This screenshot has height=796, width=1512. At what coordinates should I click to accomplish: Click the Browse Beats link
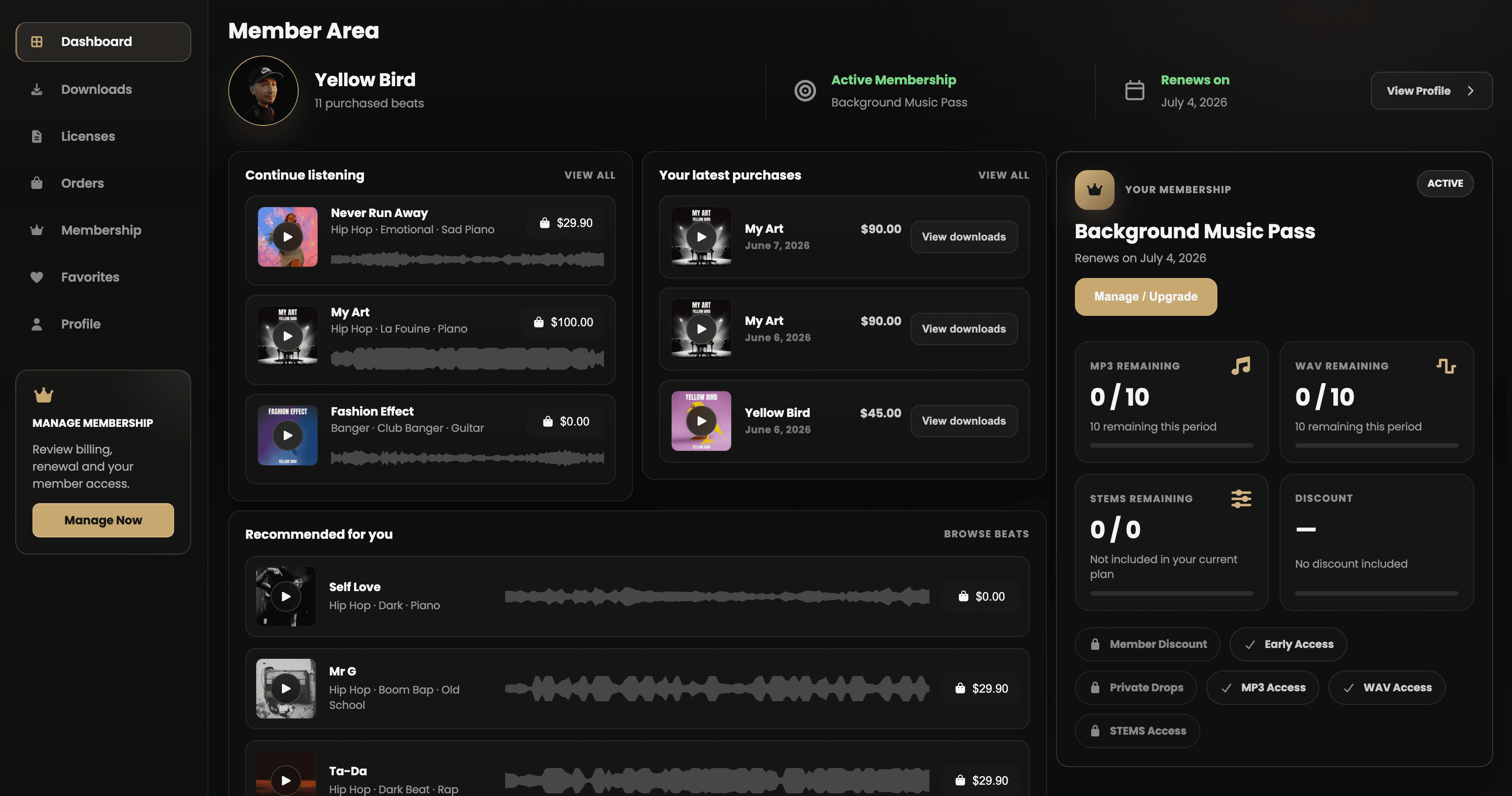pyautogui.click(x=986, y=534)
